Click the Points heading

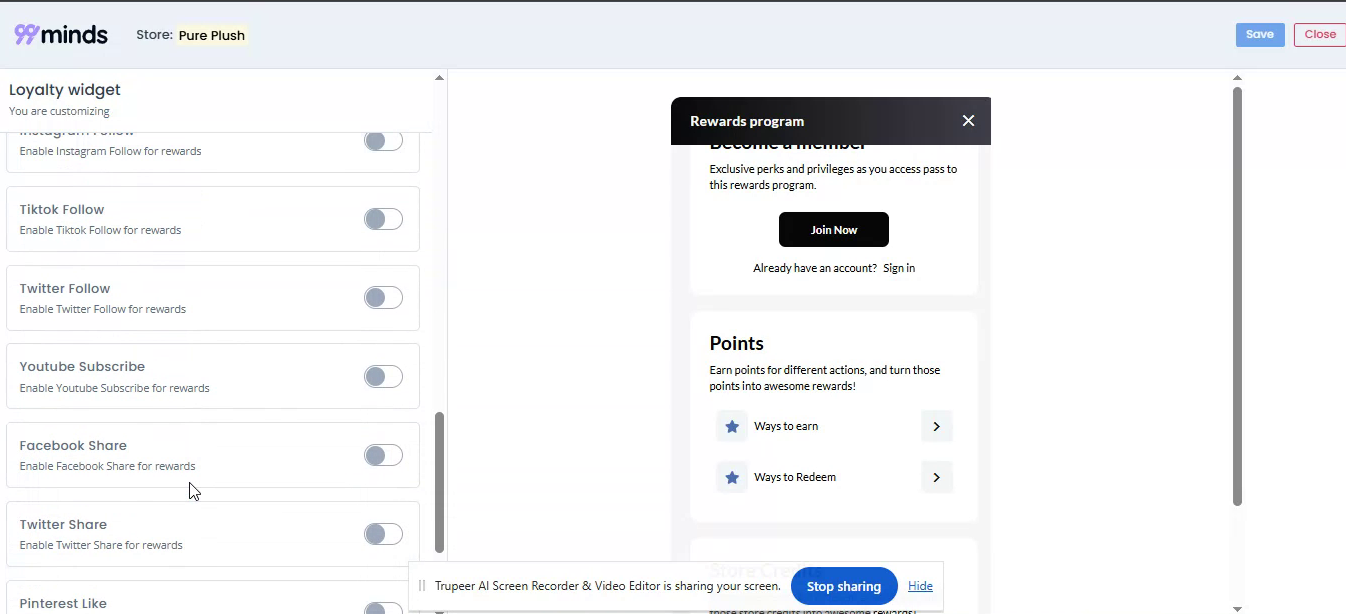(x=737, y=343)
